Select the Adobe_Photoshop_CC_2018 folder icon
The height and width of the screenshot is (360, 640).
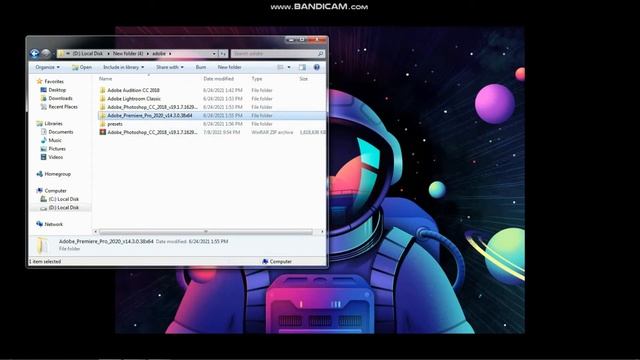click(102, 107)
